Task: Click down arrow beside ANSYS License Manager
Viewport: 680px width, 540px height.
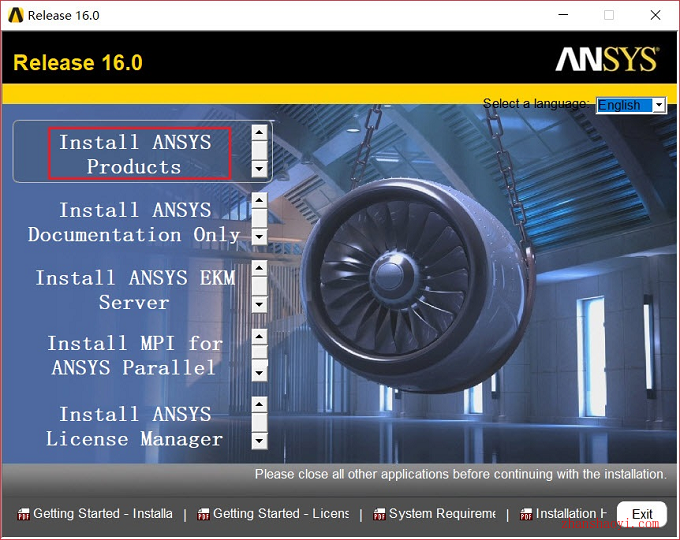Action: tap(259, 441)
